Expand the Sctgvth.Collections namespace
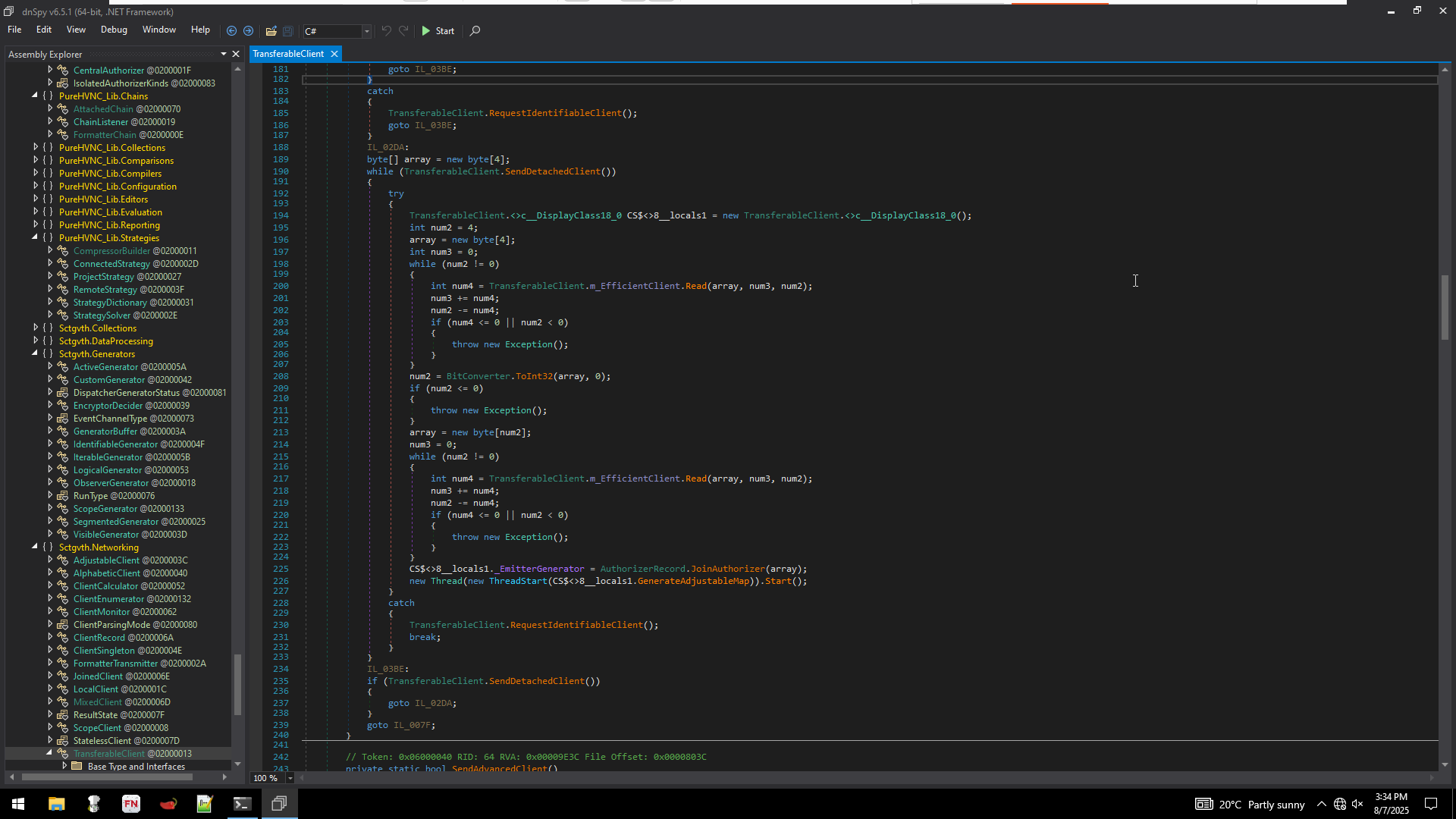 (x=37, y=328)
